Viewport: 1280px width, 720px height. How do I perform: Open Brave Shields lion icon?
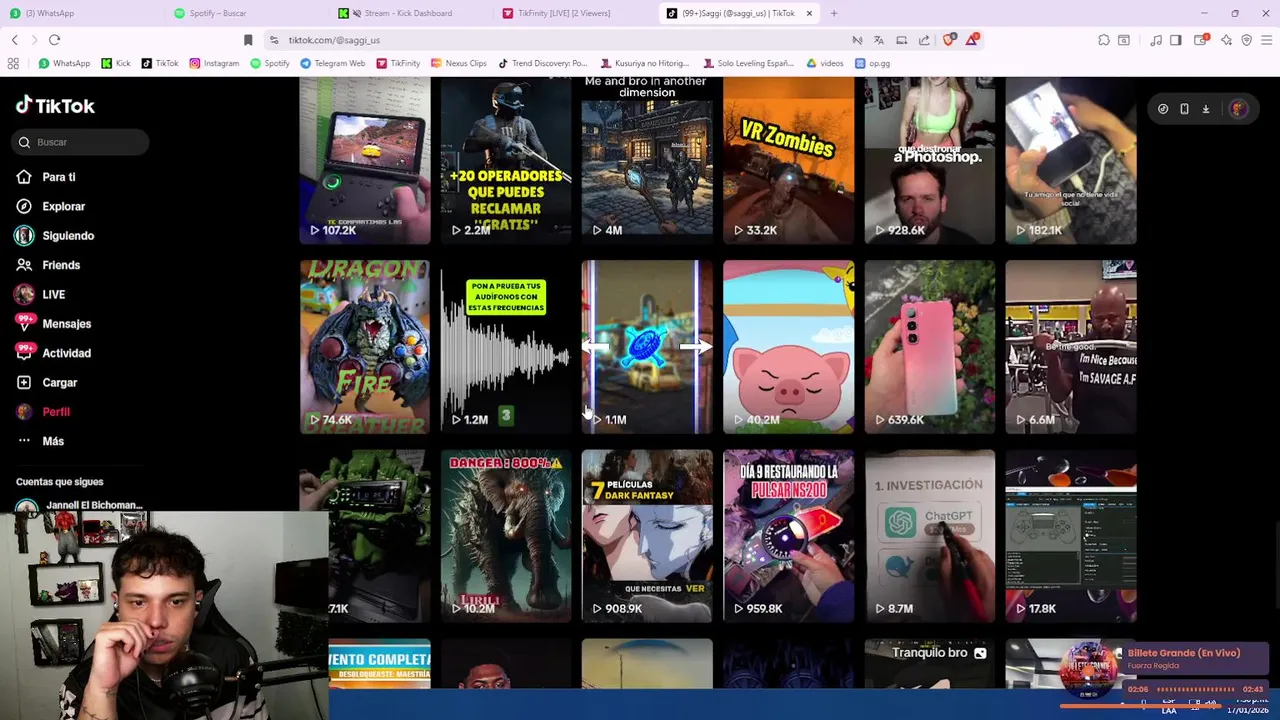tap(948, 40)
